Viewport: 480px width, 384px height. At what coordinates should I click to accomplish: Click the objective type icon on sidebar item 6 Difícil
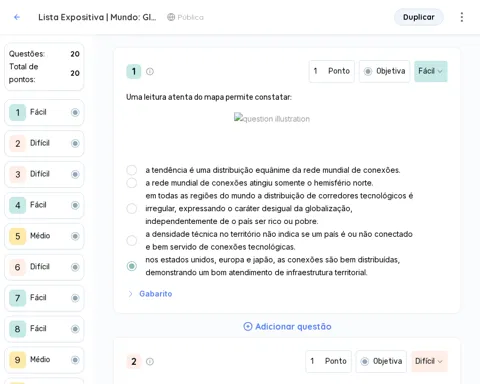pyautogui.click(x=75, y=267)
